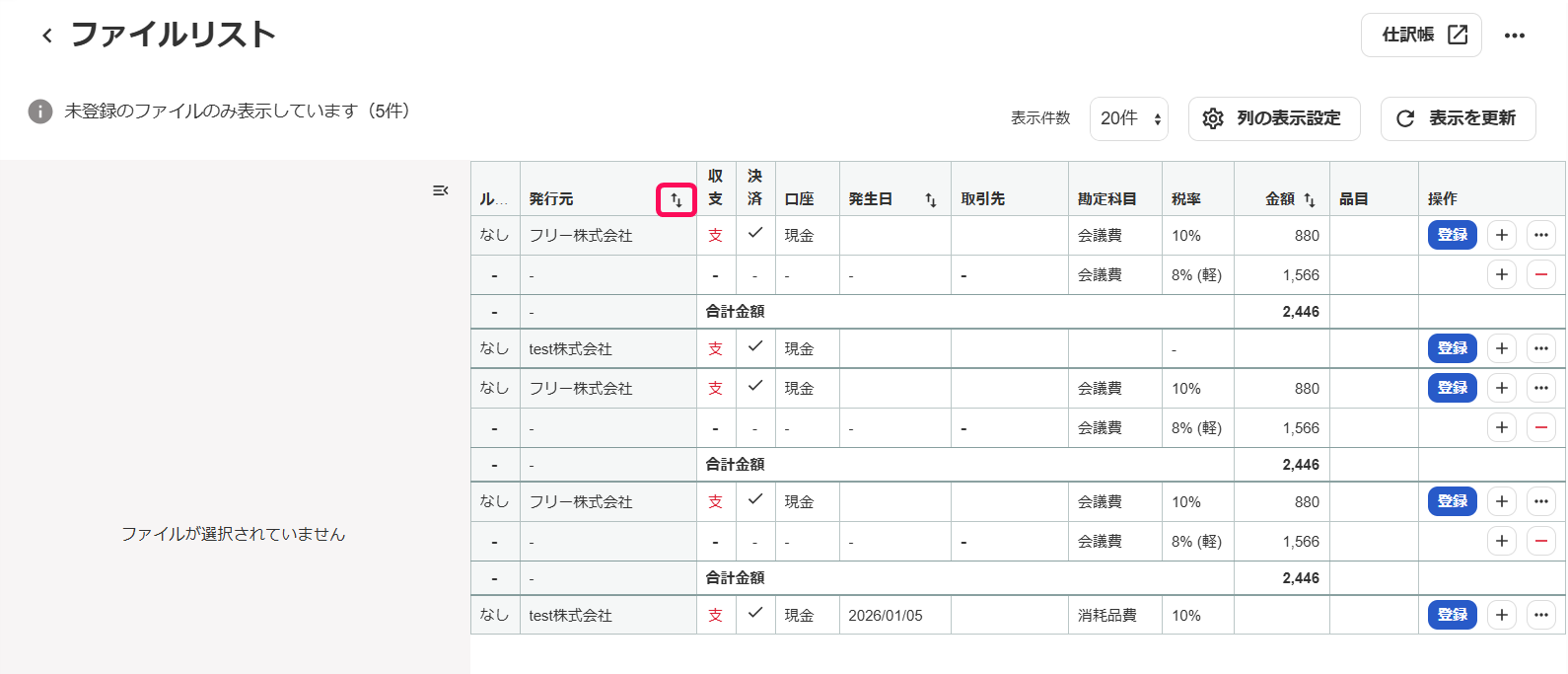Click 登録 on the undated test株式会社 row
This screenshot has width=1568, height=674.
tap(1453, 348)
